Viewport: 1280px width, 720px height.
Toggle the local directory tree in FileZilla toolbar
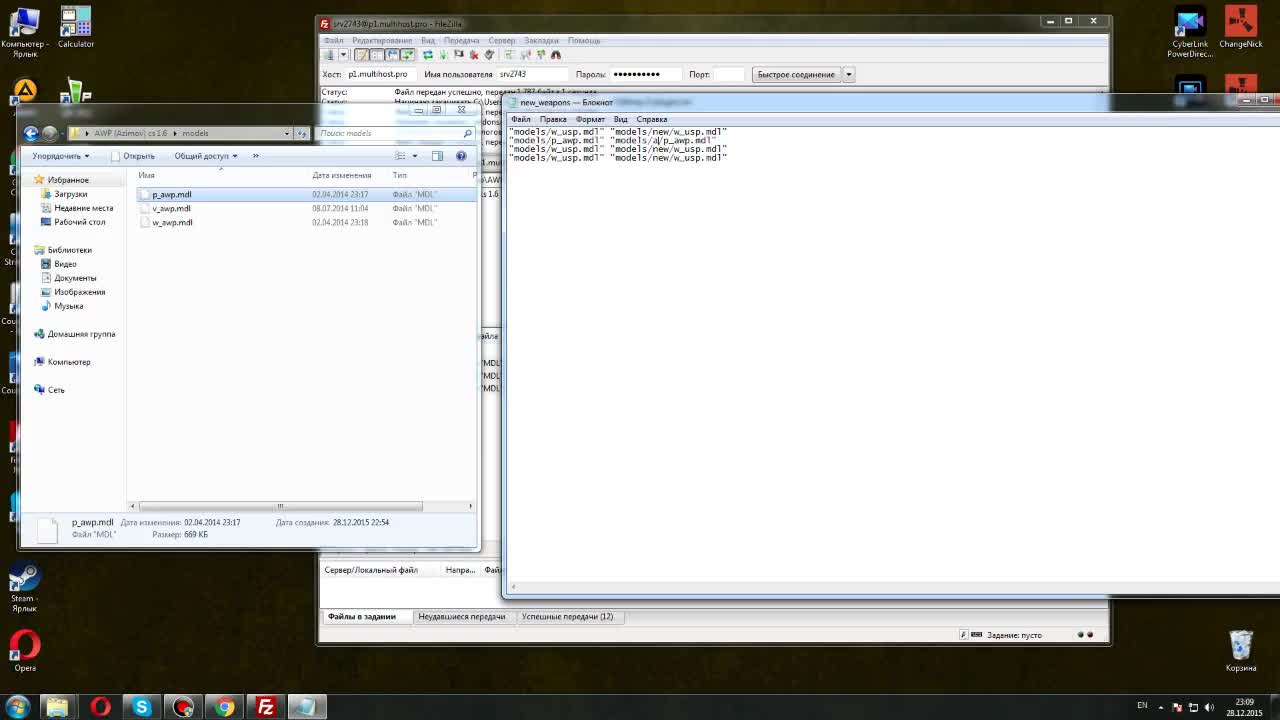pos(377,55)
